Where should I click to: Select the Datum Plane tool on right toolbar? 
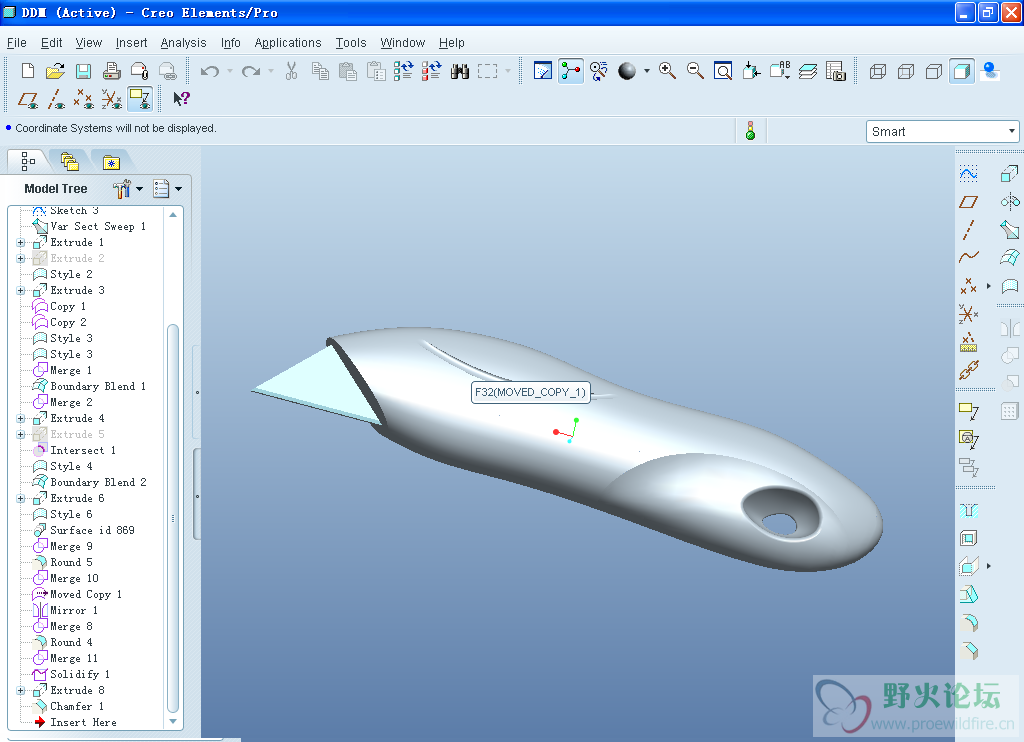(x=968, y=202)
